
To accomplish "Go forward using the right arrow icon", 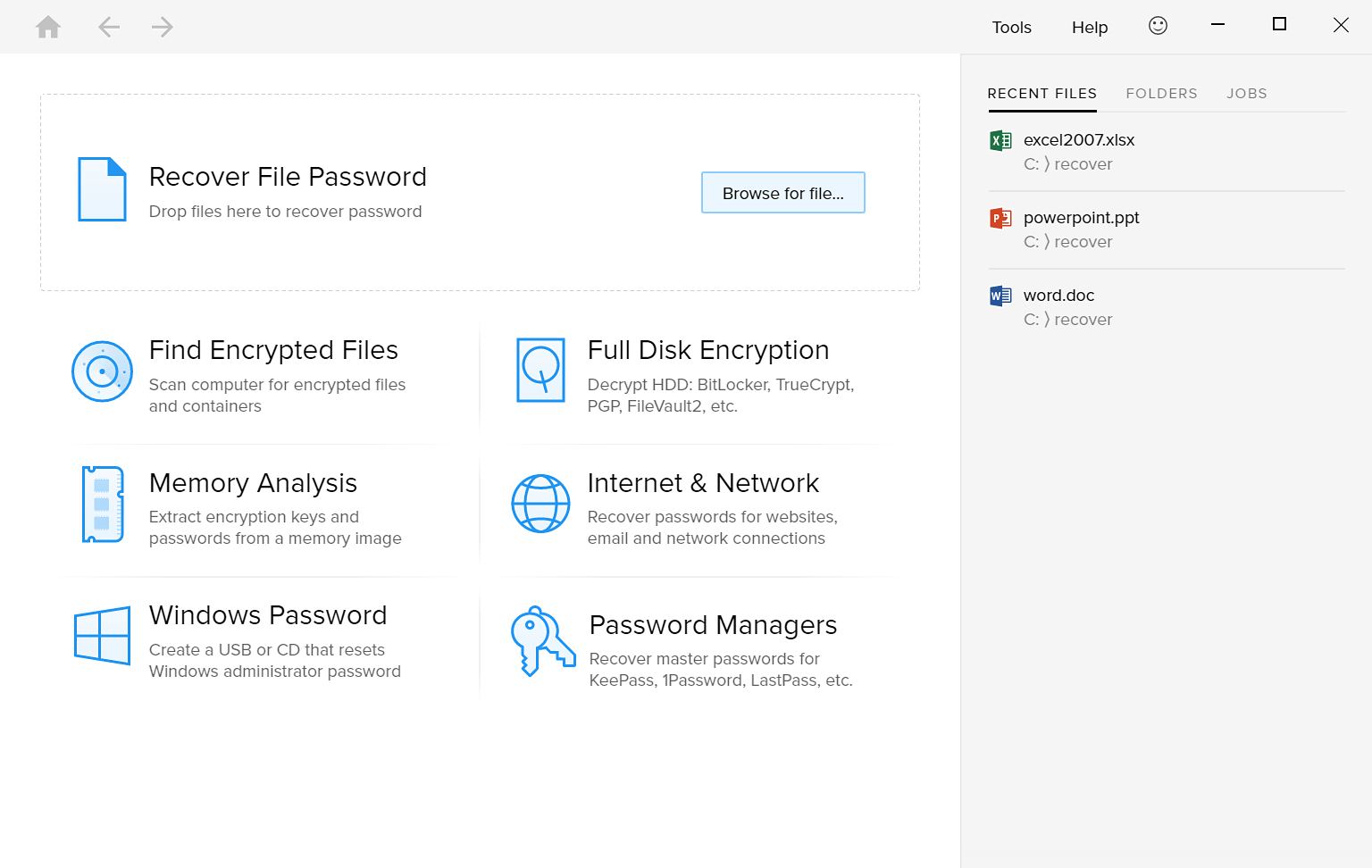I will [162, 27].
